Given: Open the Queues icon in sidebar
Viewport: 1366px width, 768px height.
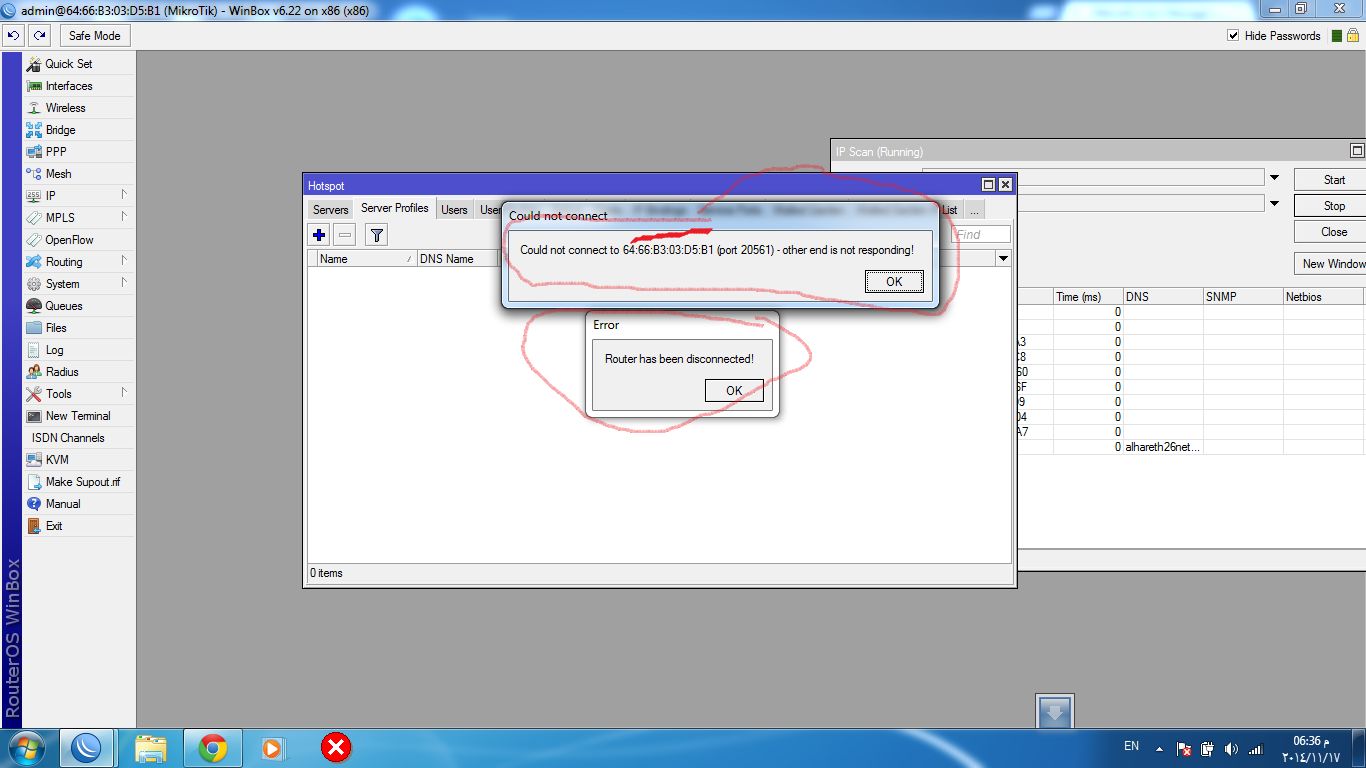Looking at the screenshot, I should pos(34,306).
